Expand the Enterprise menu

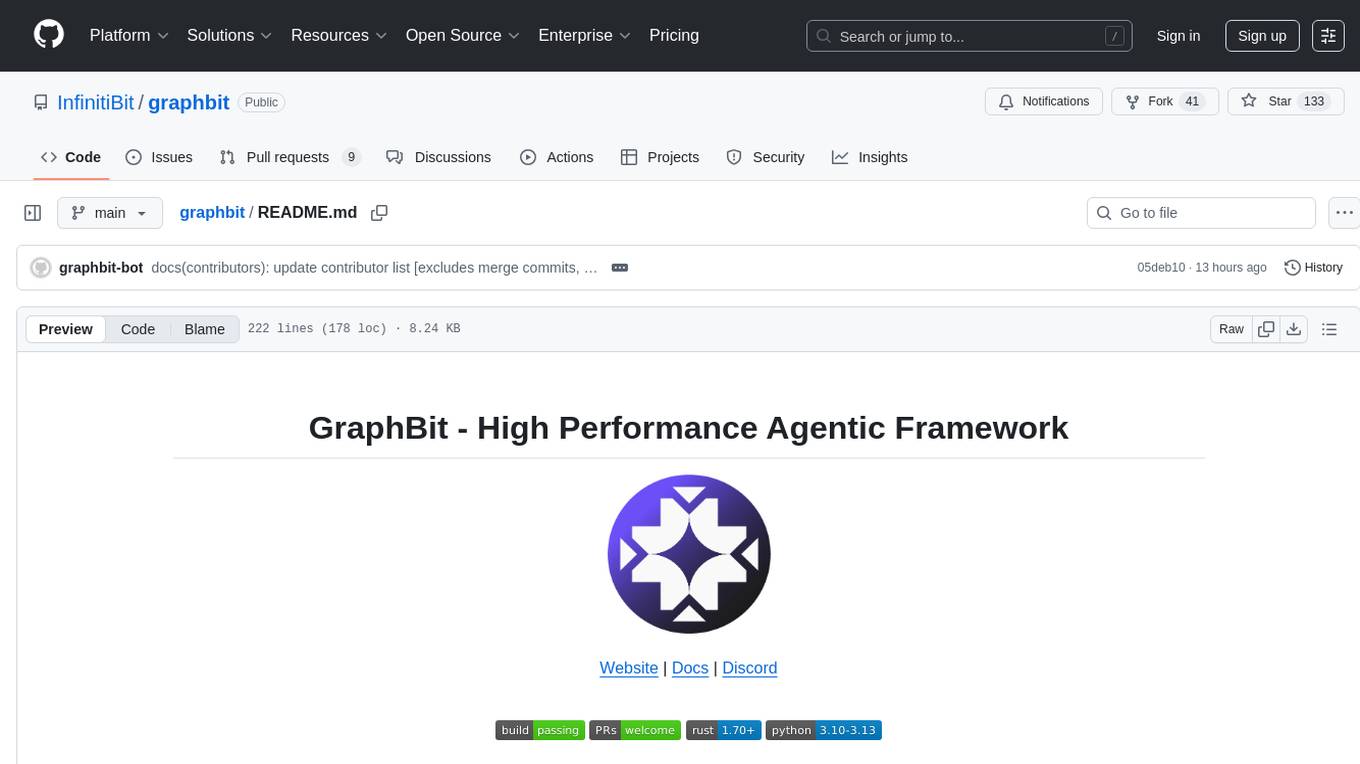pos(584,35)
